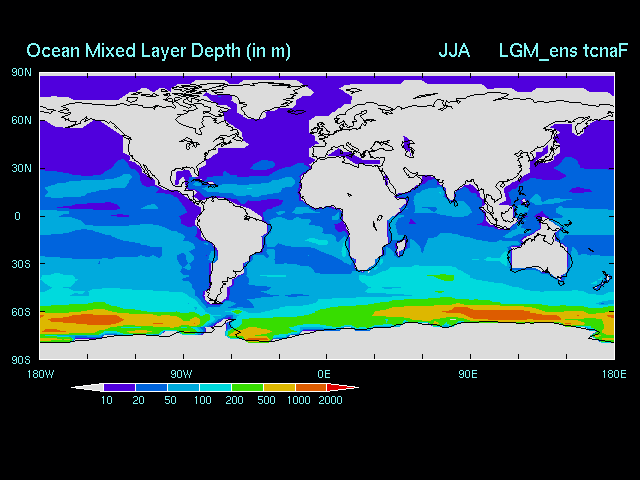Click the yellow 500–1000 colorbar segment
Image resolution: width=640 pixels, height=480 pixels.
click(279, 387)
